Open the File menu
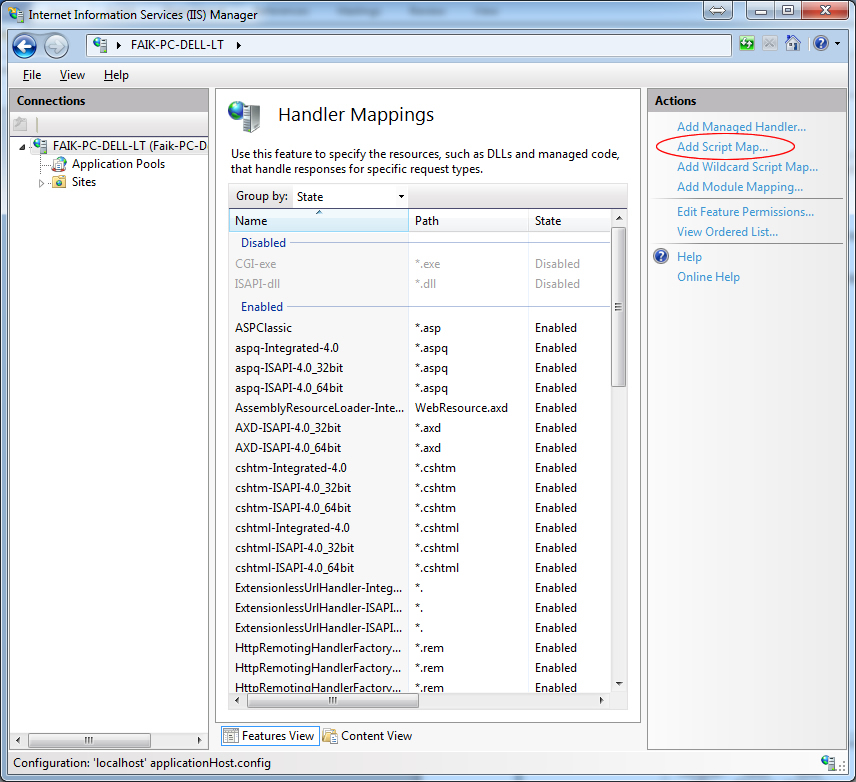This screenshot has width=856, height=782. 32,75
